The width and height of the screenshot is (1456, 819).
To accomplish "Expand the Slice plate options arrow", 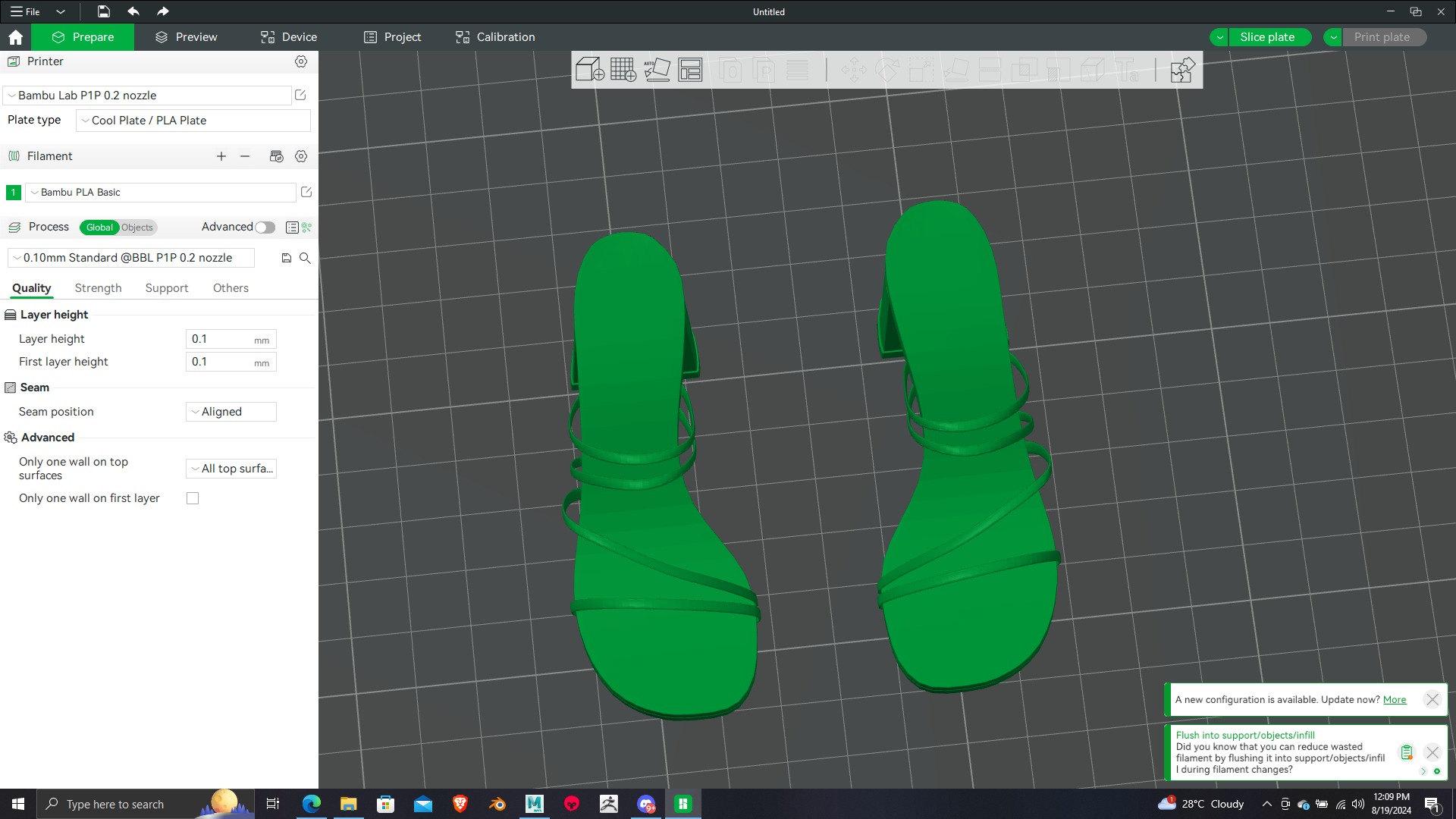I will 1219,37.
